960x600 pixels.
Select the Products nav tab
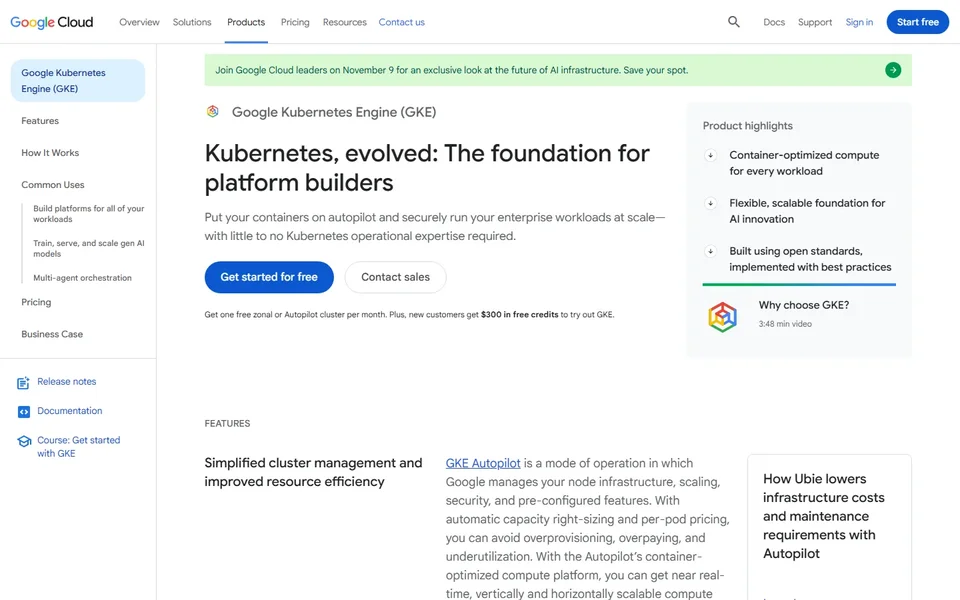coord(246,22)
